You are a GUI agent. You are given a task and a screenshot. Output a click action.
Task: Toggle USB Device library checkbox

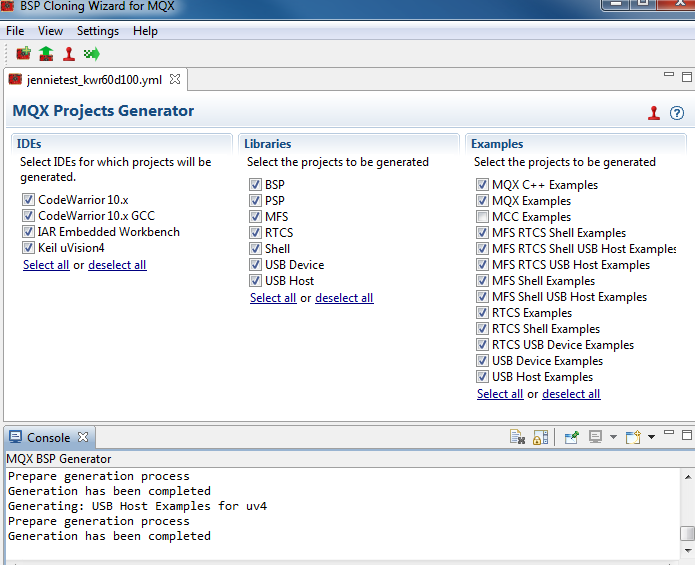point(255,264)
